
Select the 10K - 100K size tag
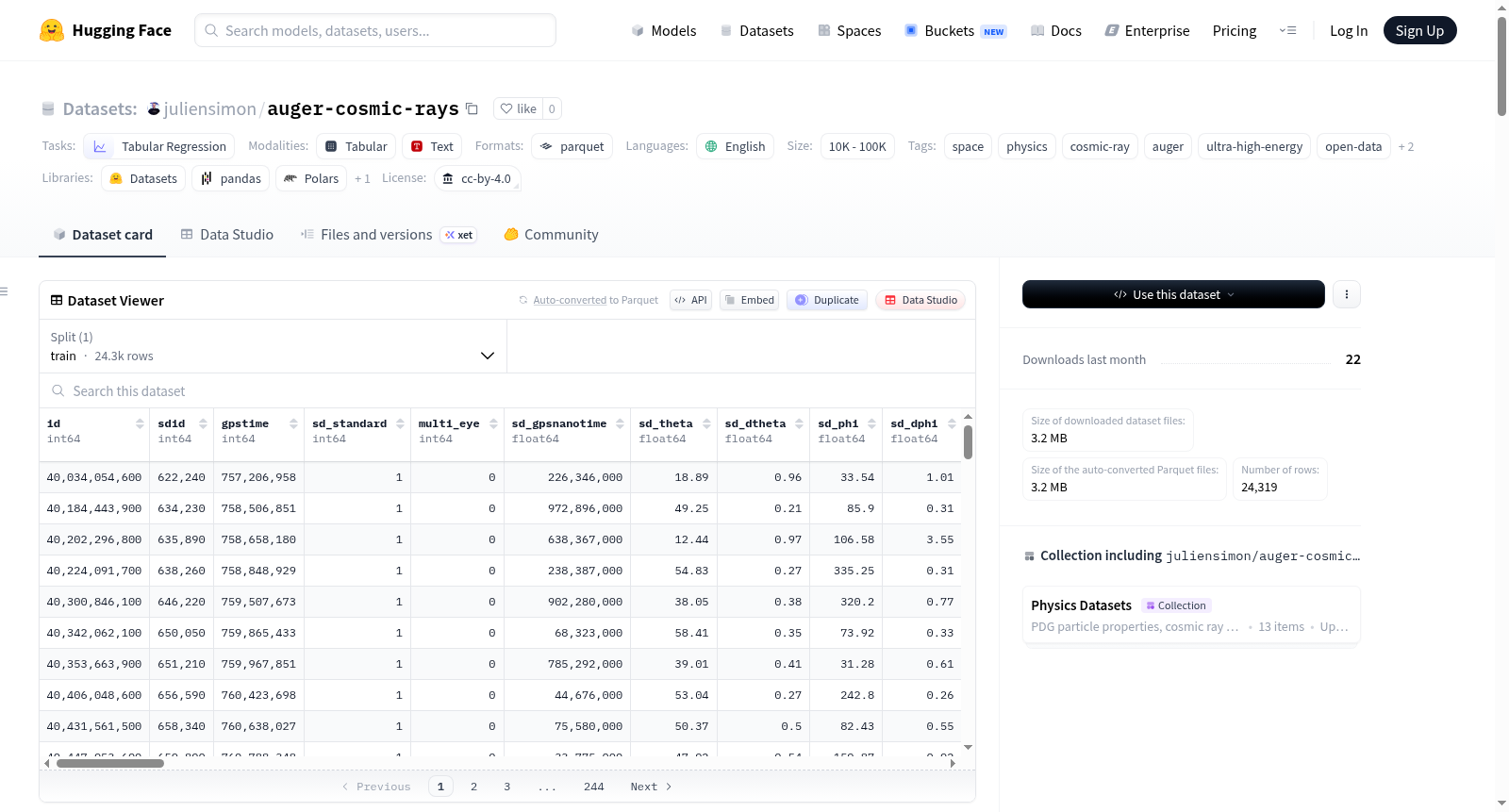click(x=857, y=146)
